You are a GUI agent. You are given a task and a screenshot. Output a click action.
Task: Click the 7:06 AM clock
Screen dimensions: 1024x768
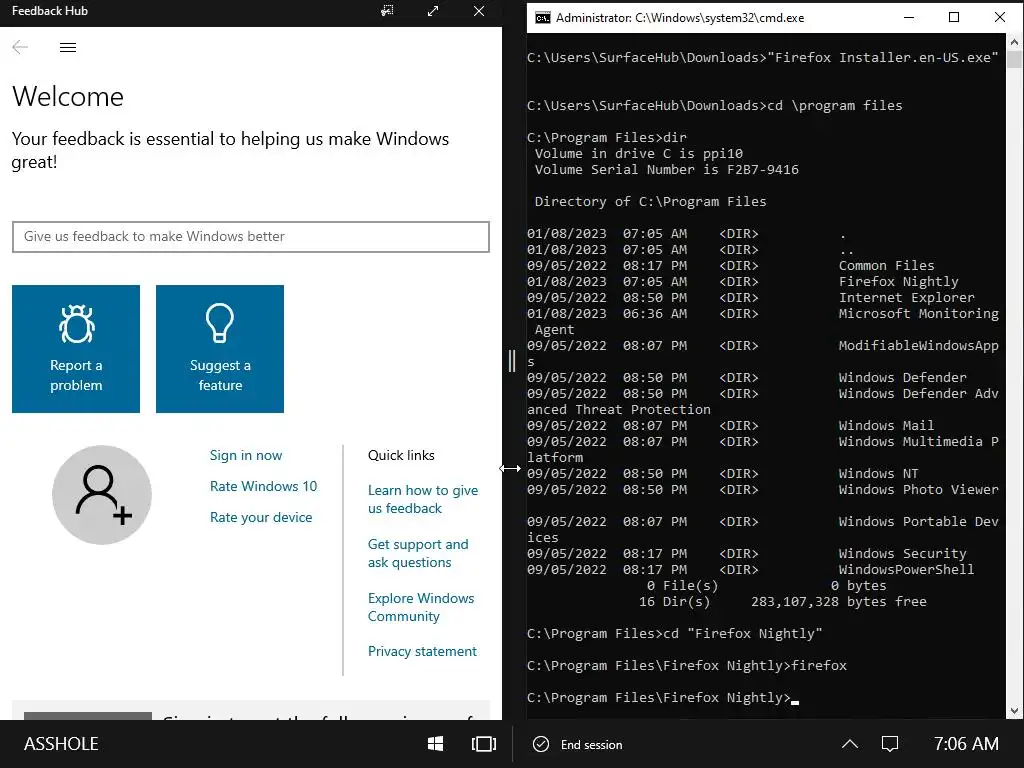coord(966,744)
